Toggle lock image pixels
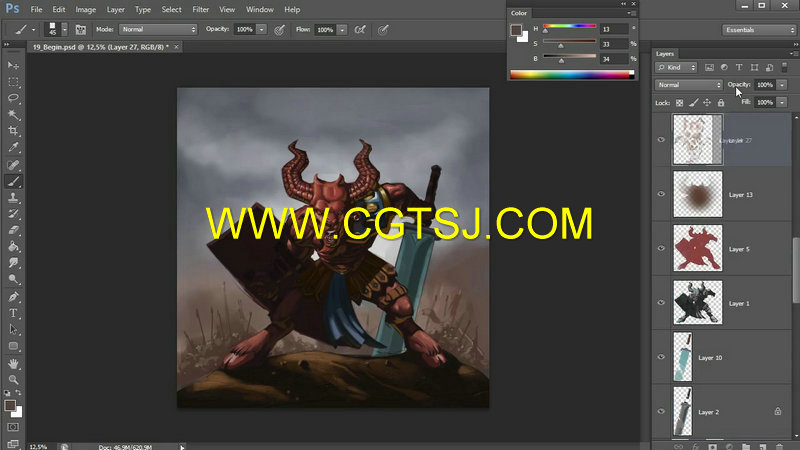The width and height of the screenshot is (800, 450). click(693, 103)
